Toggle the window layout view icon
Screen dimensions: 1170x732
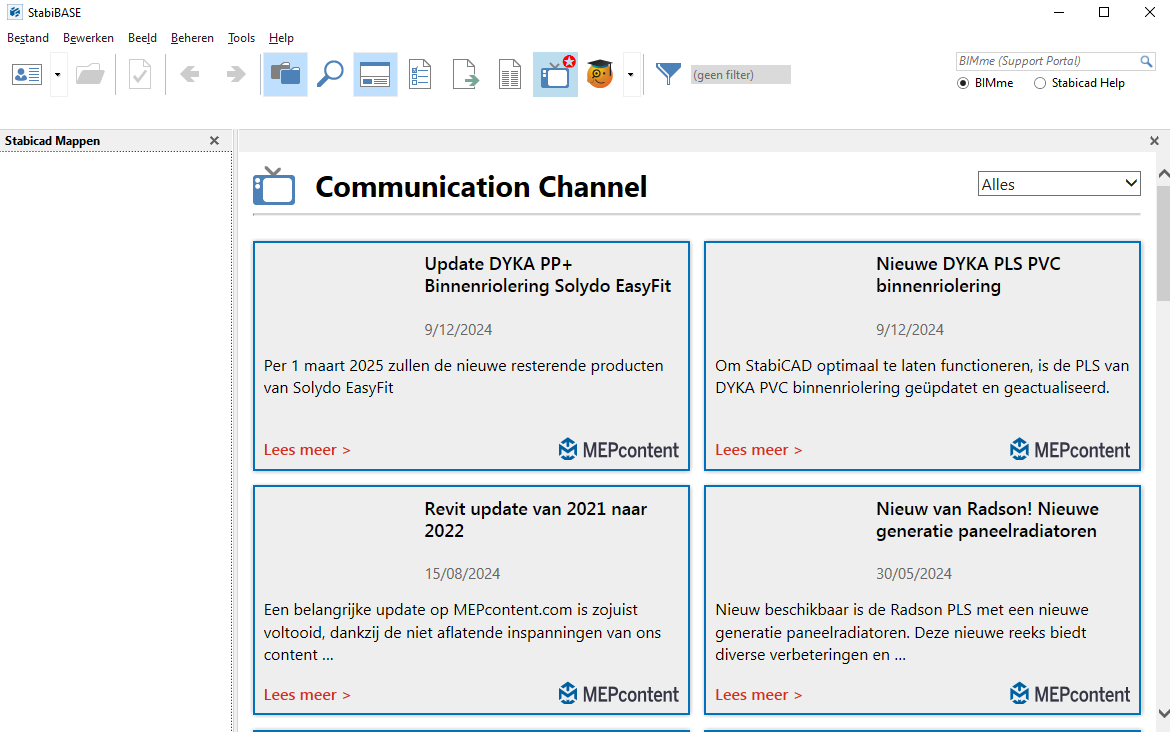tap(375, 75)
